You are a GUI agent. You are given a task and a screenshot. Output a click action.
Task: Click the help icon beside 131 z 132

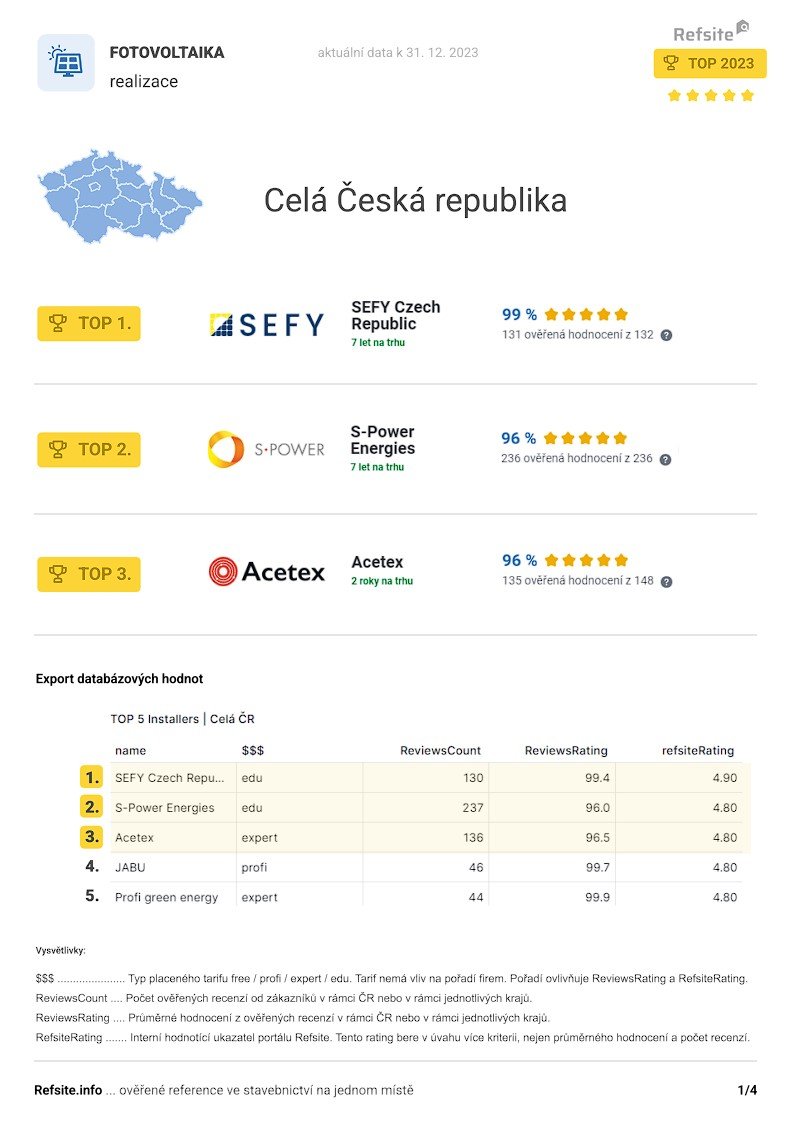(x=666, y=335)
